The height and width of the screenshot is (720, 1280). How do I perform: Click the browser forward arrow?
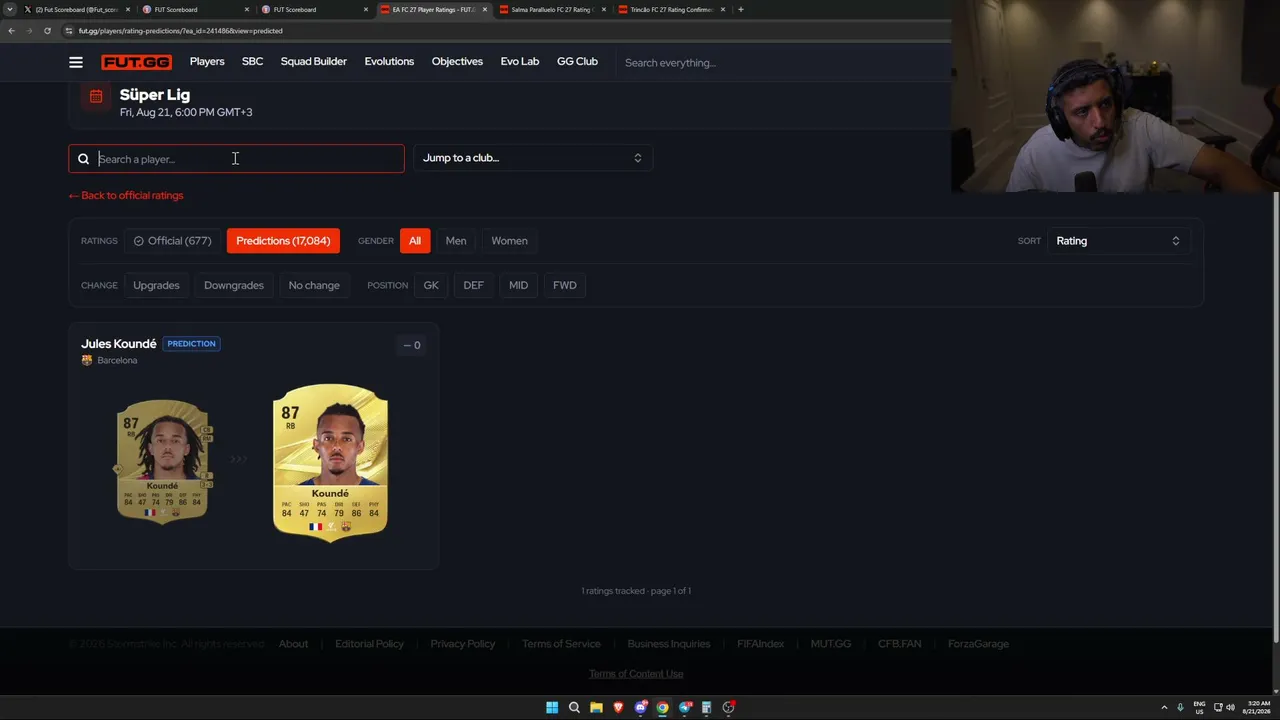28,31
